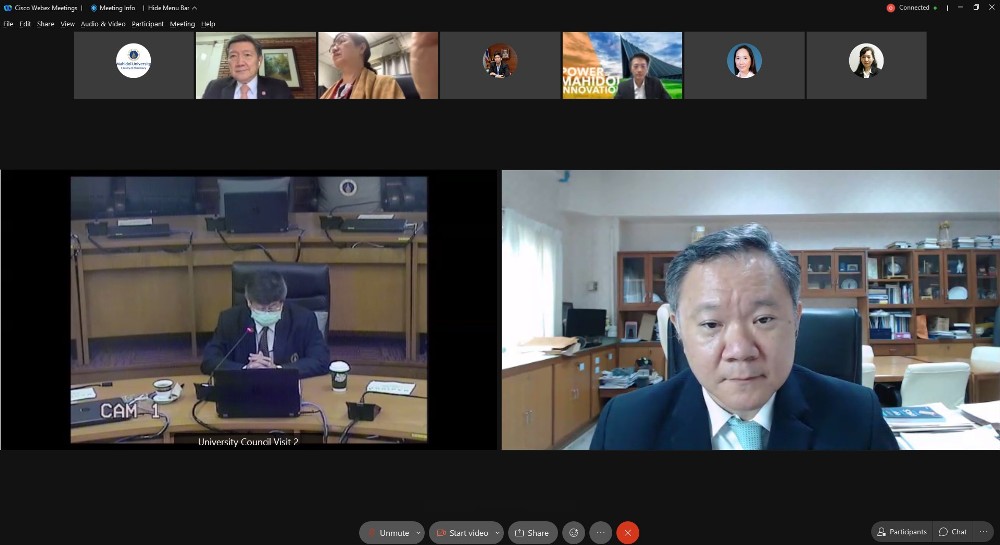Open the Participant menu
The image size is (1000, 545).
click(x=147, y=23)
